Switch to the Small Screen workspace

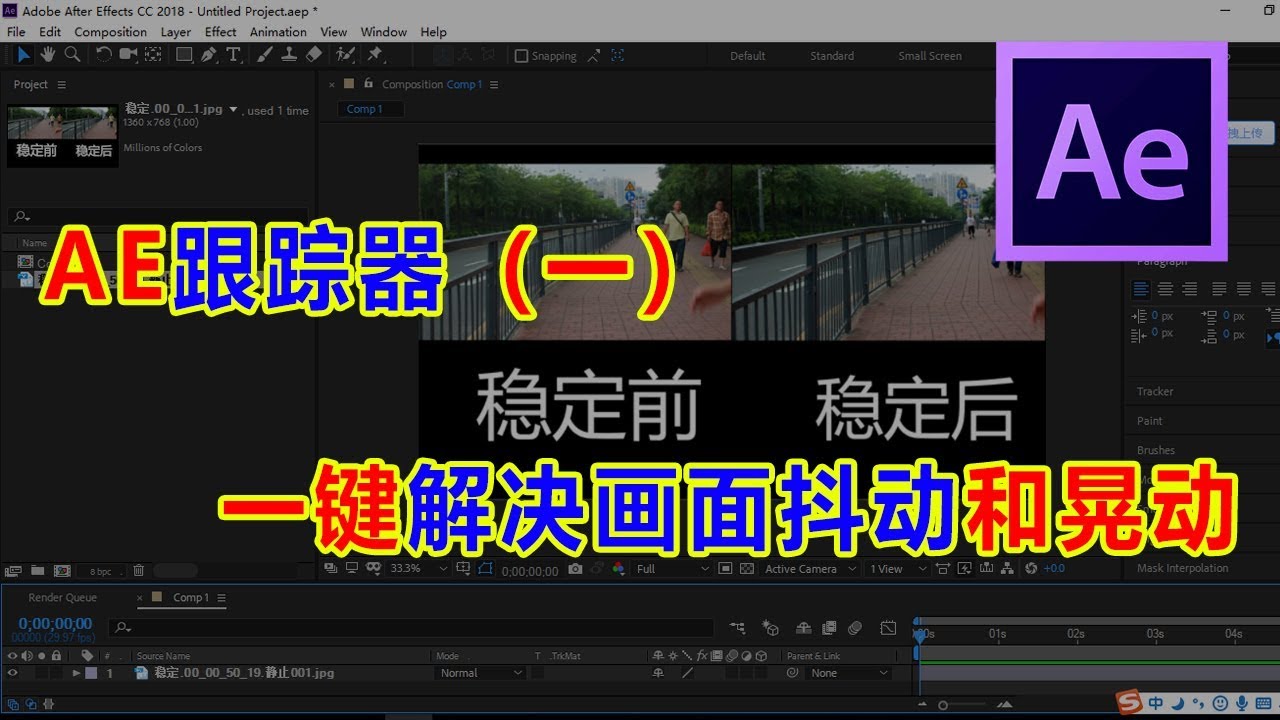(930, 56)
